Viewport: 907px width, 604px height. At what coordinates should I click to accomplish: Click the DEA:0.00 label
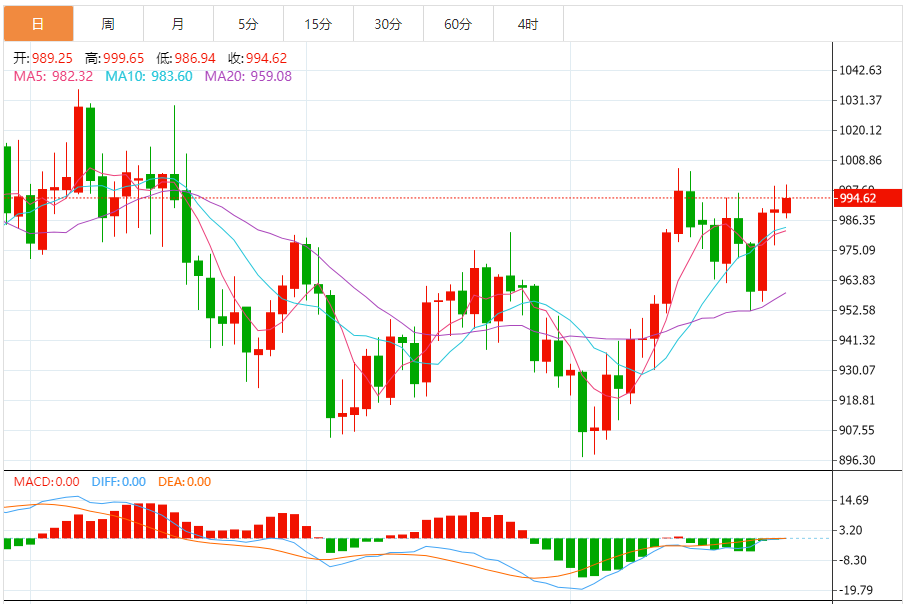point(185,481)
